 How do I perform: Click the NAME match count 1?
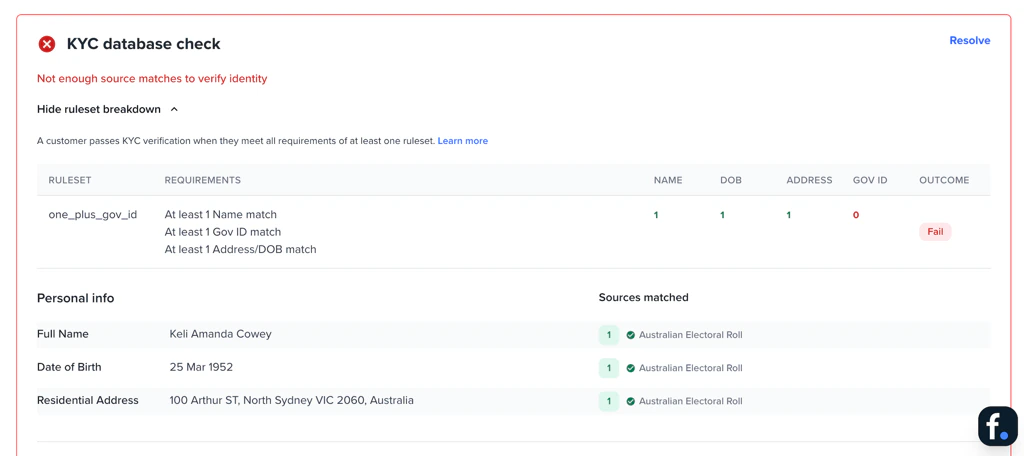[656, 215]
